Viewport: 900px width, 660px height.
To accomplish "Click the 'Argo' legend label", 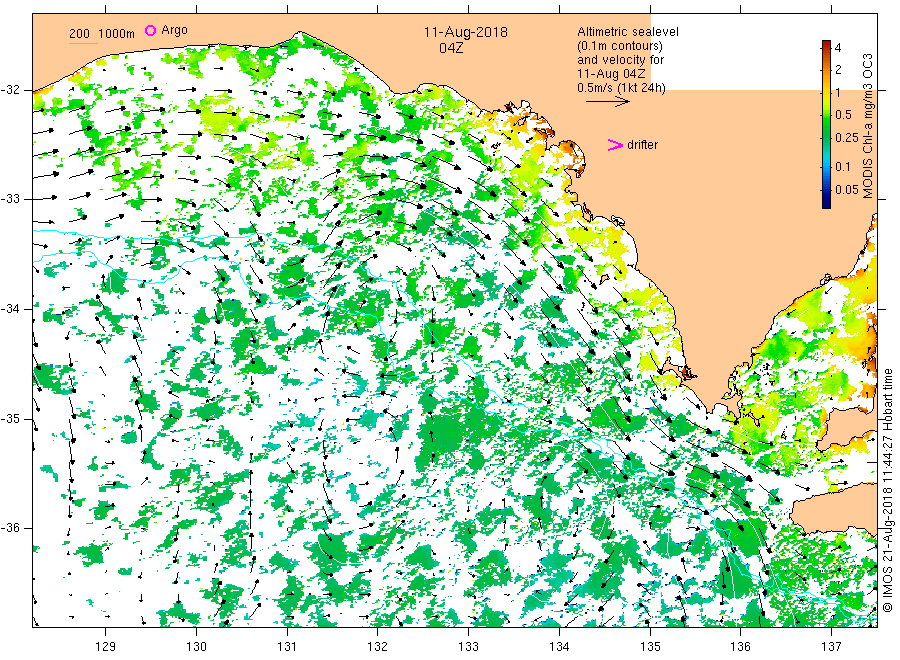I will click(174, 30).
